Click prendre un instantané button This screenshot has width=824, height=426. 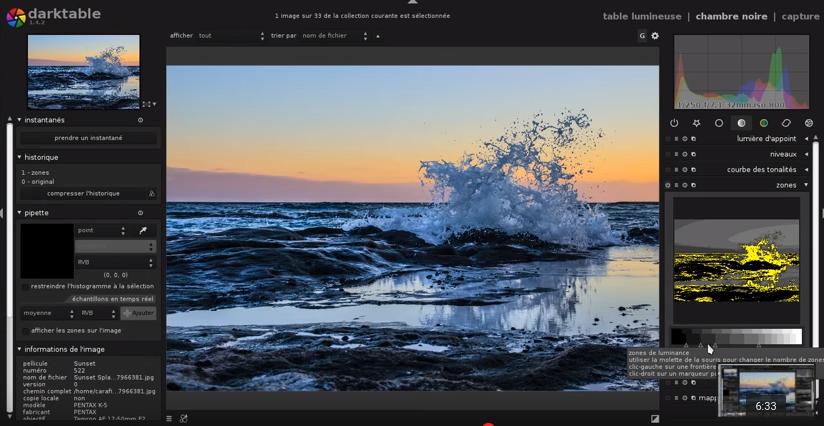[88, 138]
